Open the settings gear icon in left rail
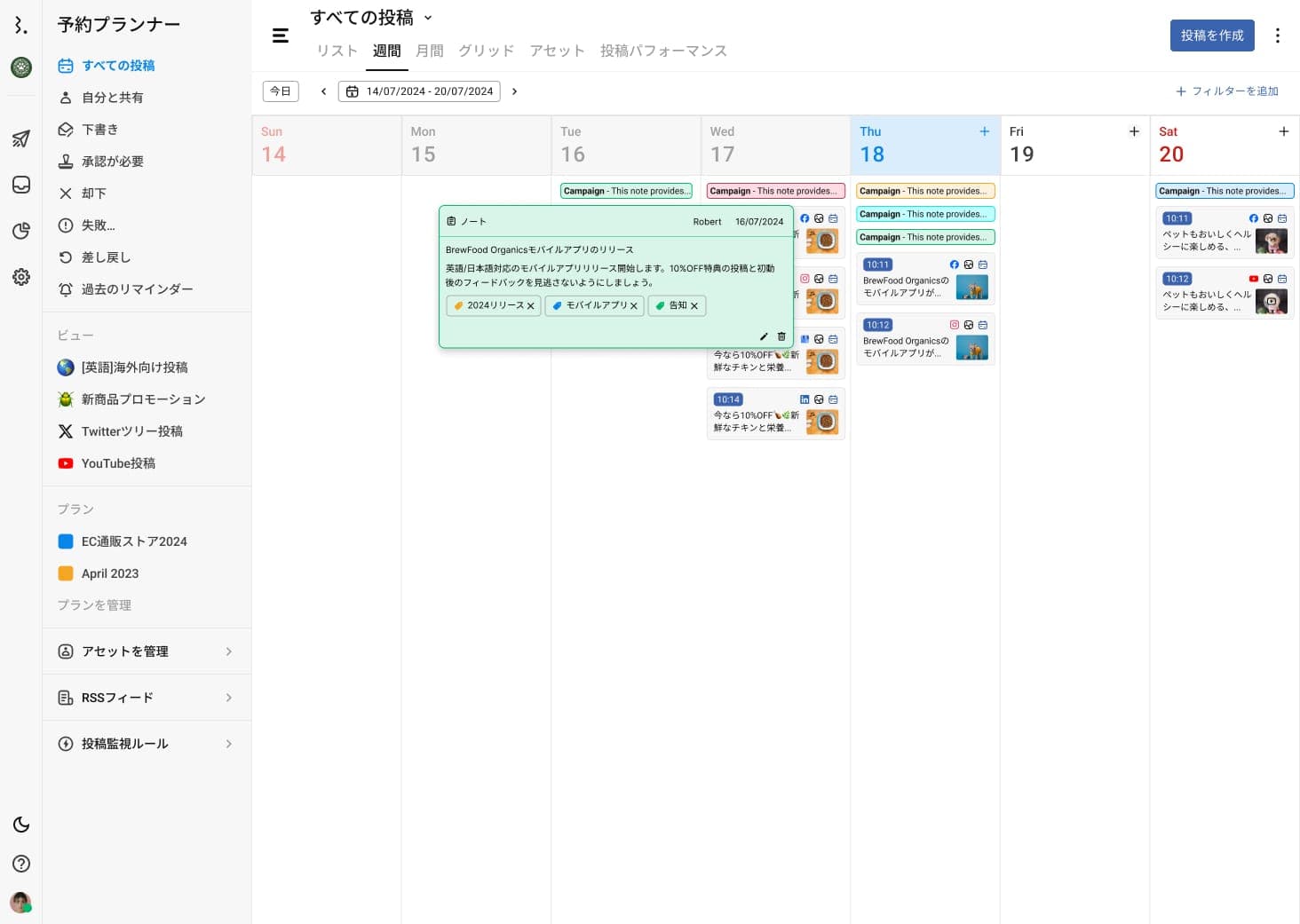 21,277
